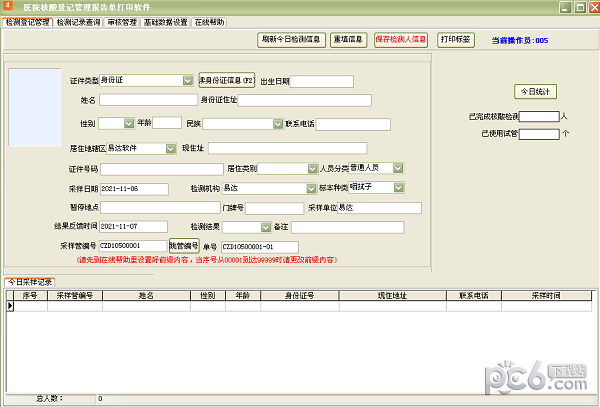Open the 人员分类 dropdown
The height and width of the screenshot is (407, 600).
[399, 168]
